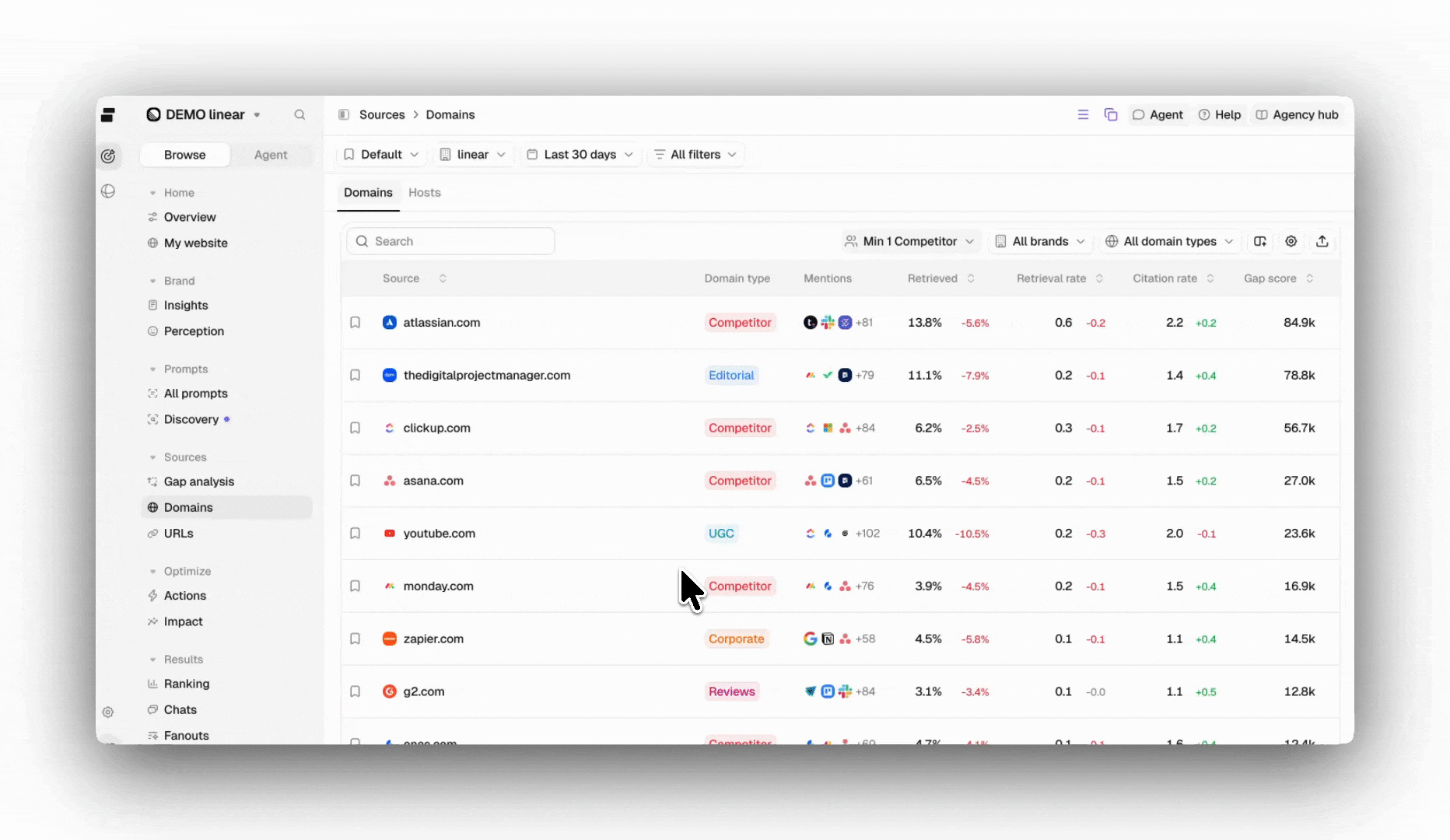Viewport: 1450px width, 840px height.
Task: Open the linear brand dropdown
Action: (472, 154)
